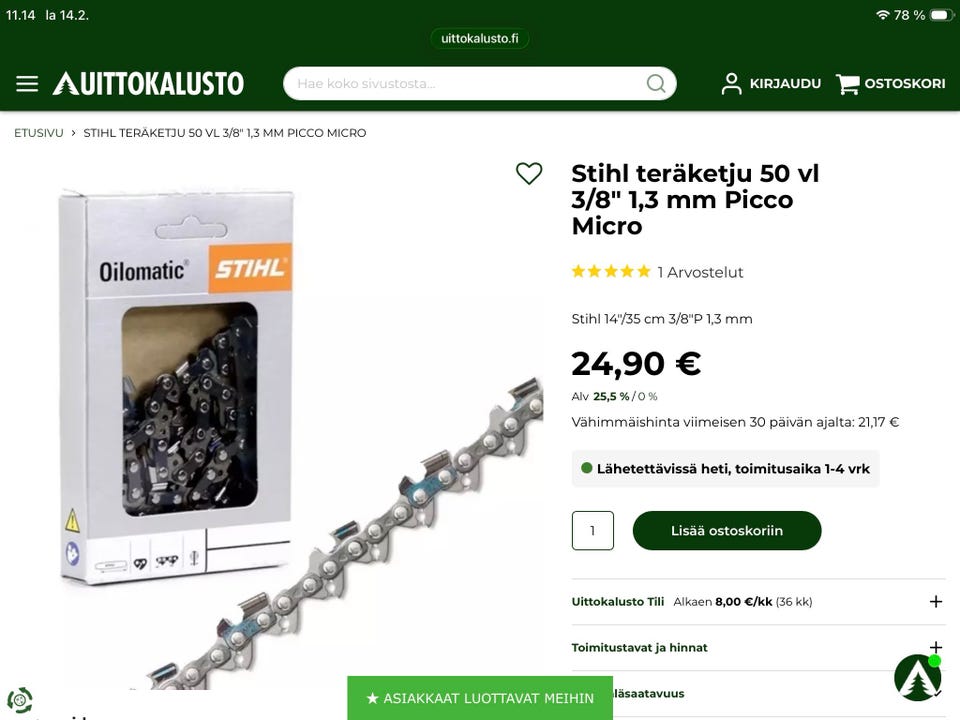The image size is (960, 720).
Task: Open Asiakkaat luottavat meihin banner
Action: 480,698
